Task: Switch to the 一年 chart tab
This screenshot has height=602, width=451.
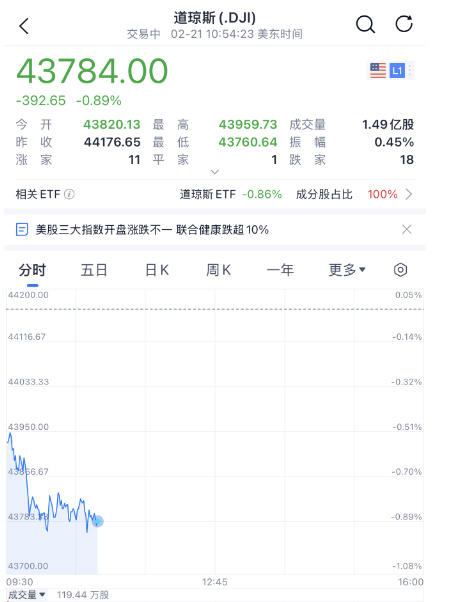Action: [280, 270]
